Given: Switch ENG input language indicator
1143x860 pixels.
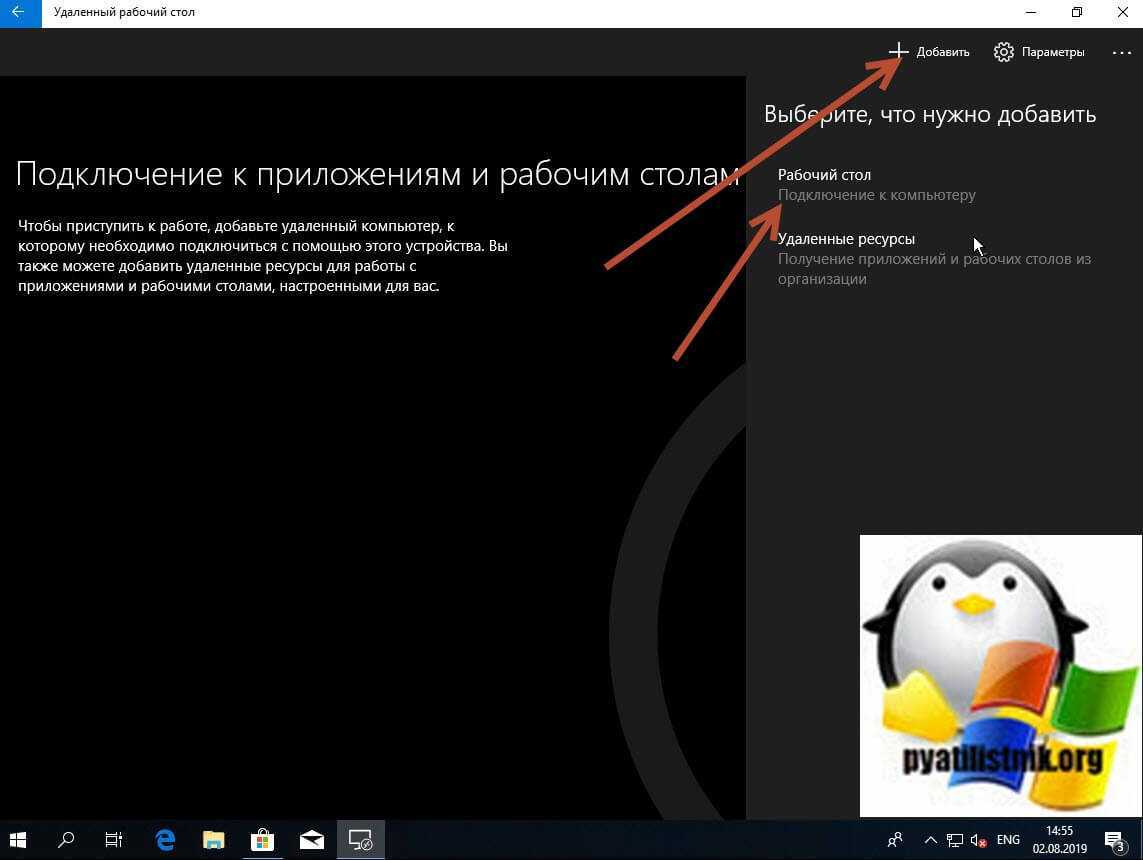Looking at the screenshot, I should tap(1008, 840).
